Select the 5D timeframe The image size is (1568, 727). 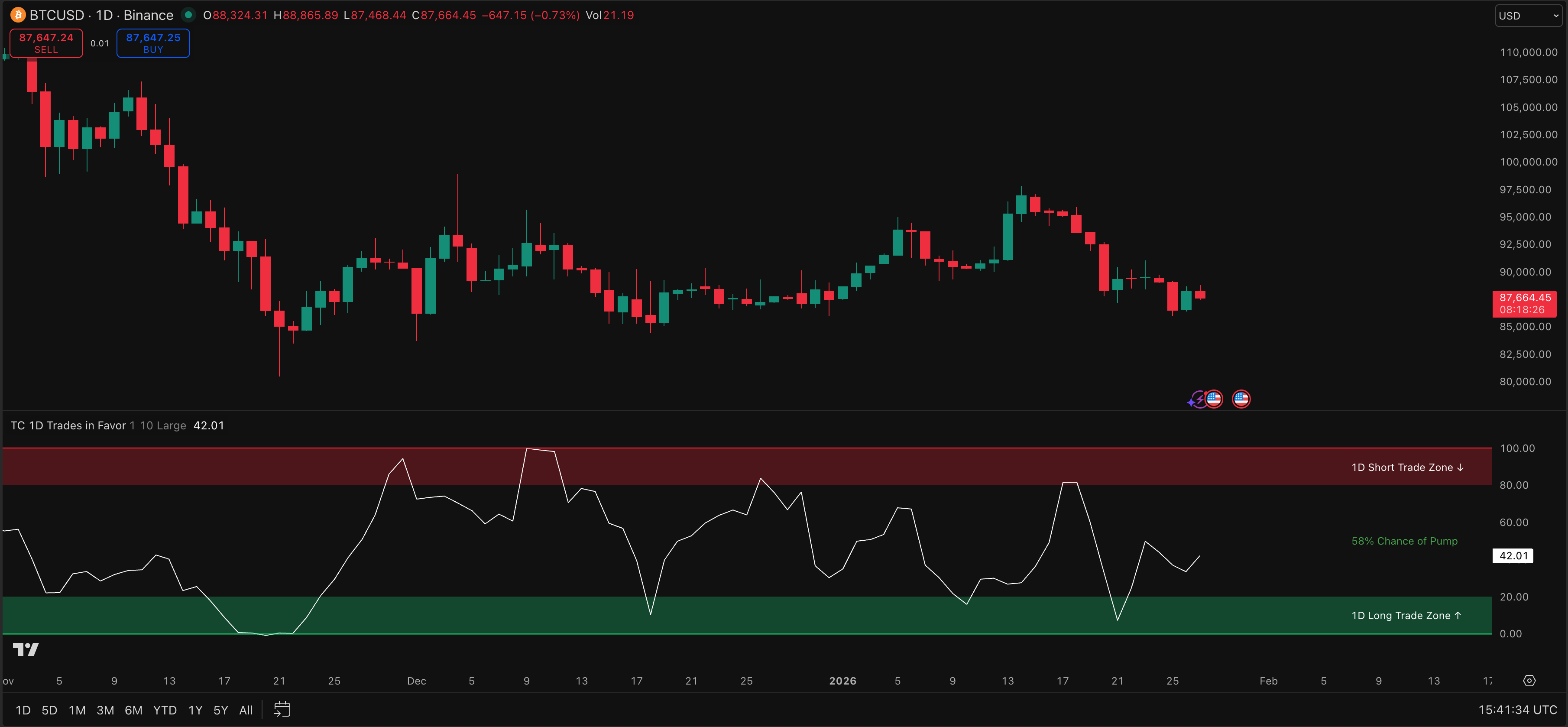tap(49, 709)
